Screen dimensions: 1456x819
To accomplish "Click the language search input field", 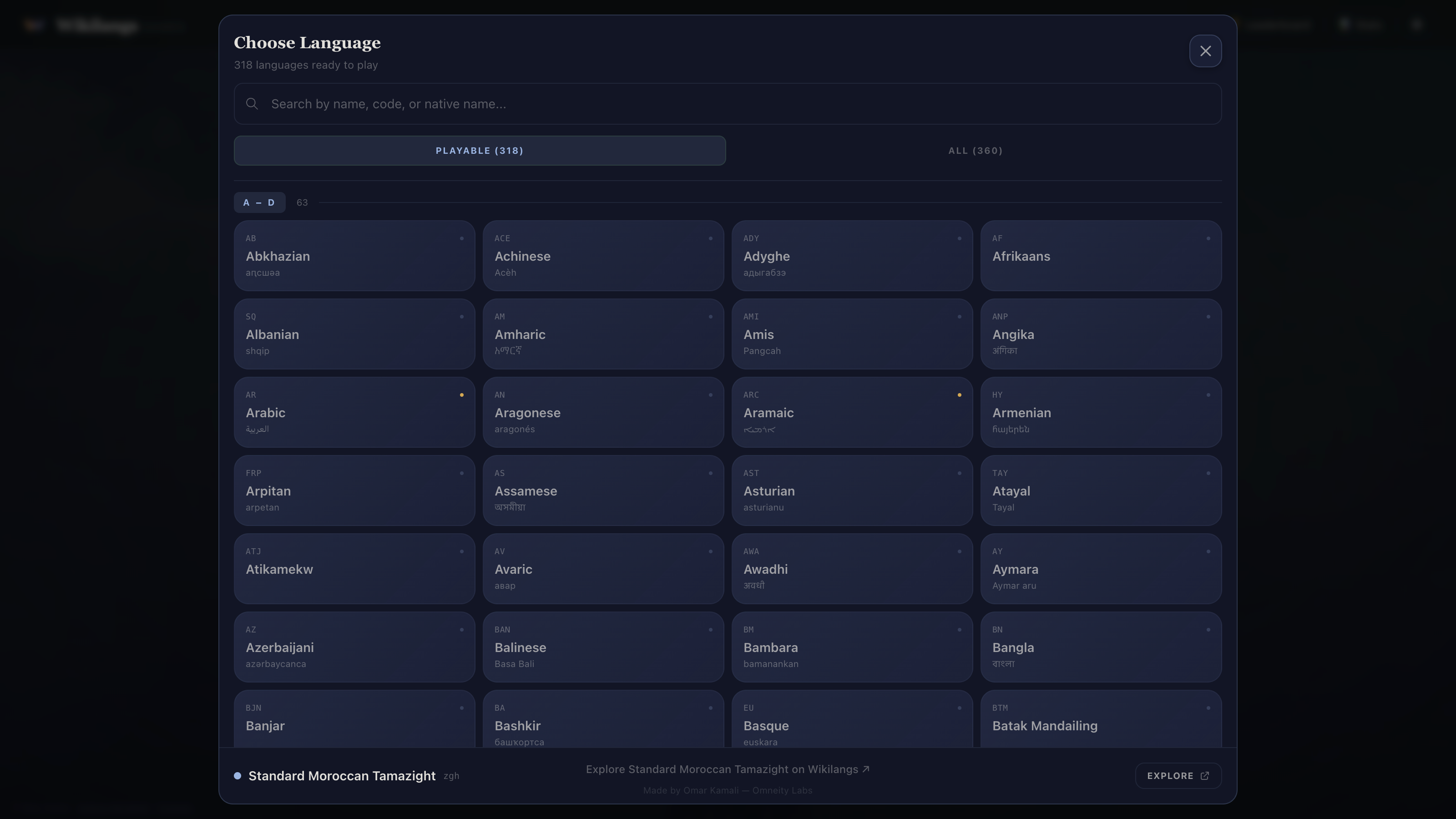I will click(728, 104).
